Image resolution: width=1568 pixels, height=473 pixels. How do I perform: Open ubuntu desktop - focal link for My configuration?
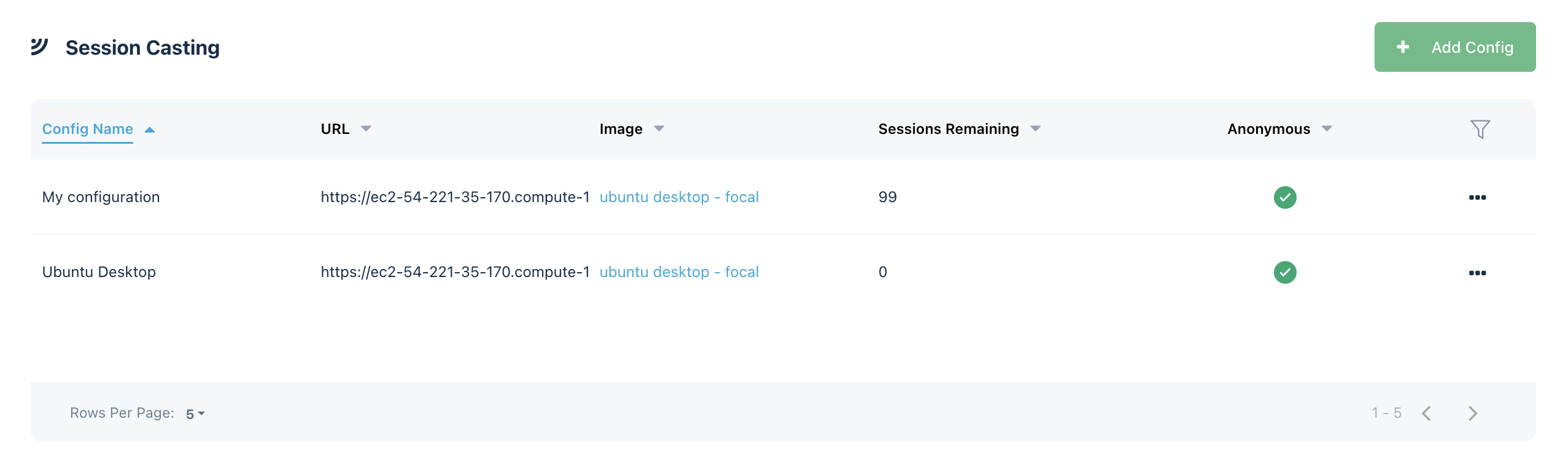(x=679, y=197)
